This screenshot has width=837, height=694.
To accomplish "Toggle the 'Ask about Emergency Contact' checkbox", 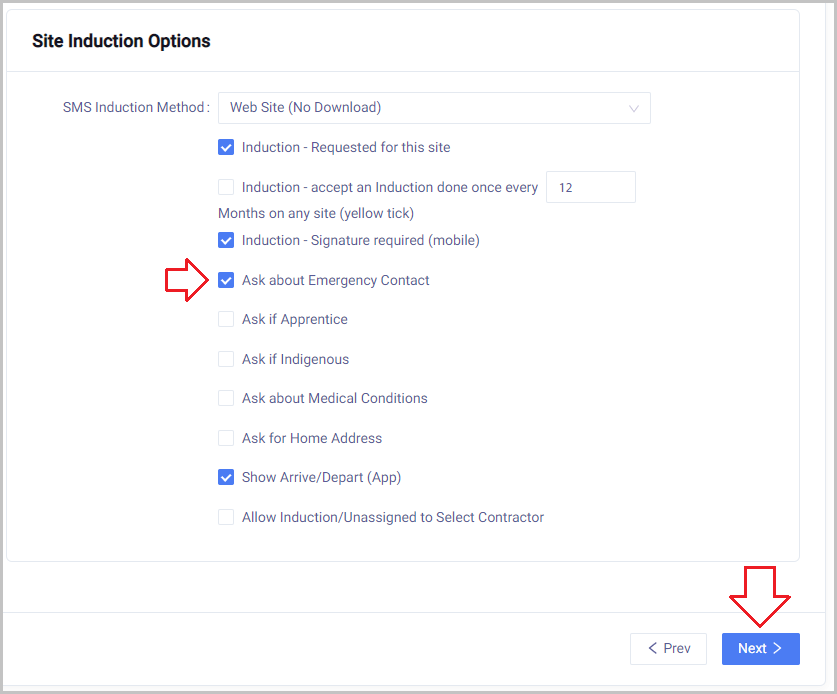I will 226,280.
